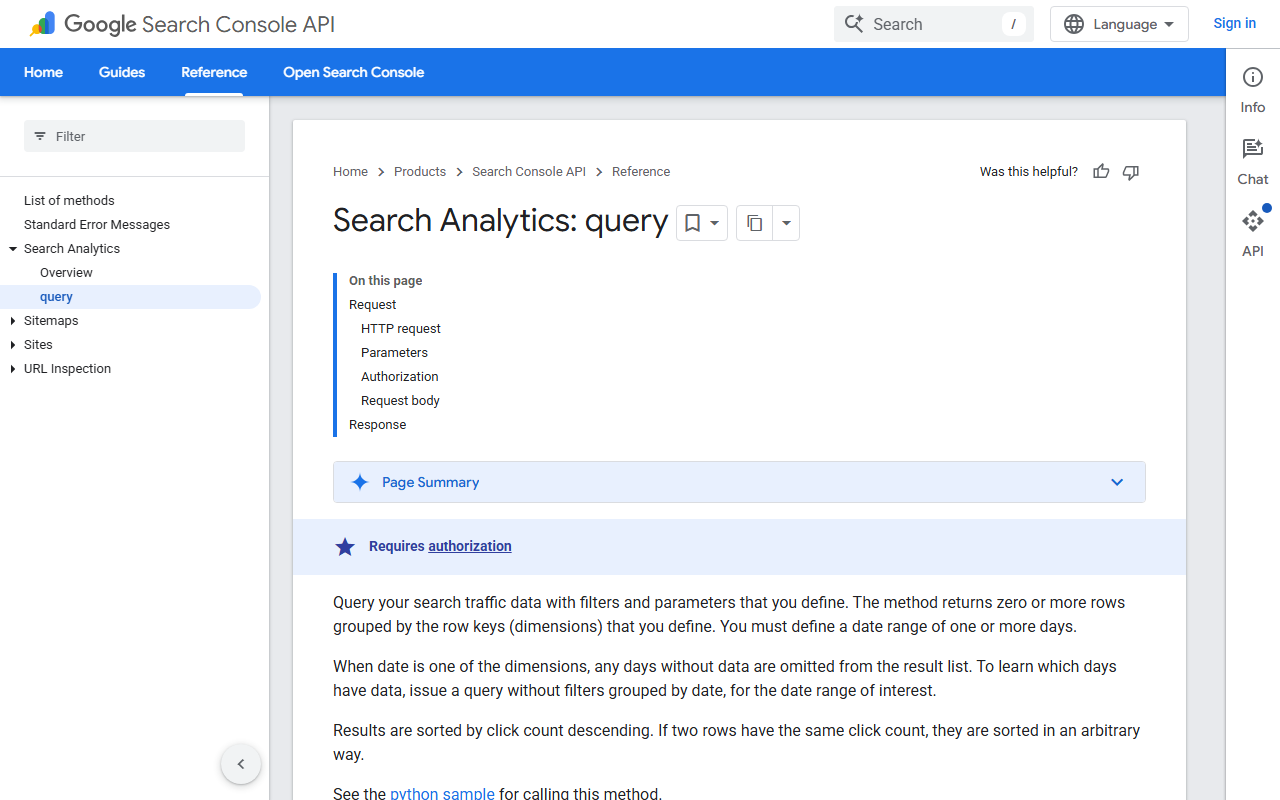The height and width of the screenshot is (800, 1280).
Task: Collapse sidebar with the chevron-left button
Action: [x=241, y=764]
